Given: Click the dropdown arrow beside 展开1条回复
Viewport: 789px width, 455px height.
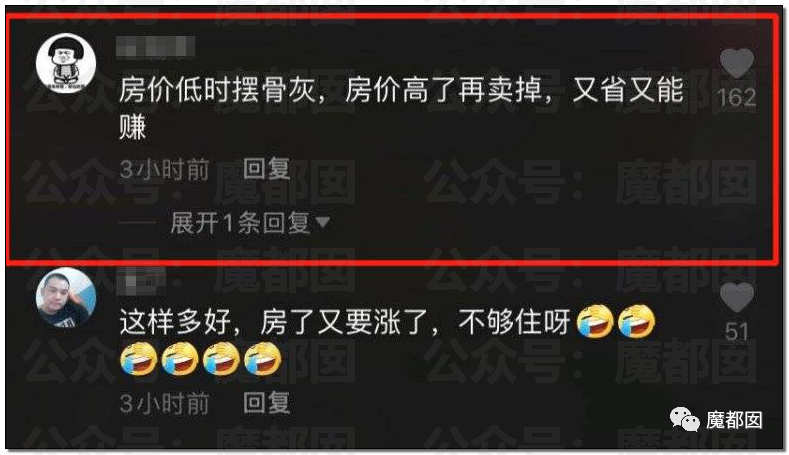Looking at the screenshot, I should coord(322,221).
